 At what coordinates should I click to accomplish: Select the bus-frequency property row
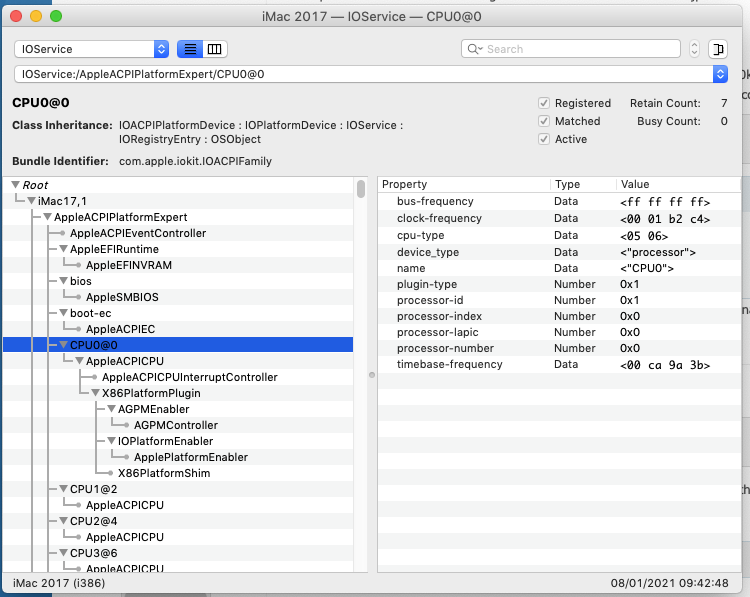[559, 201]
